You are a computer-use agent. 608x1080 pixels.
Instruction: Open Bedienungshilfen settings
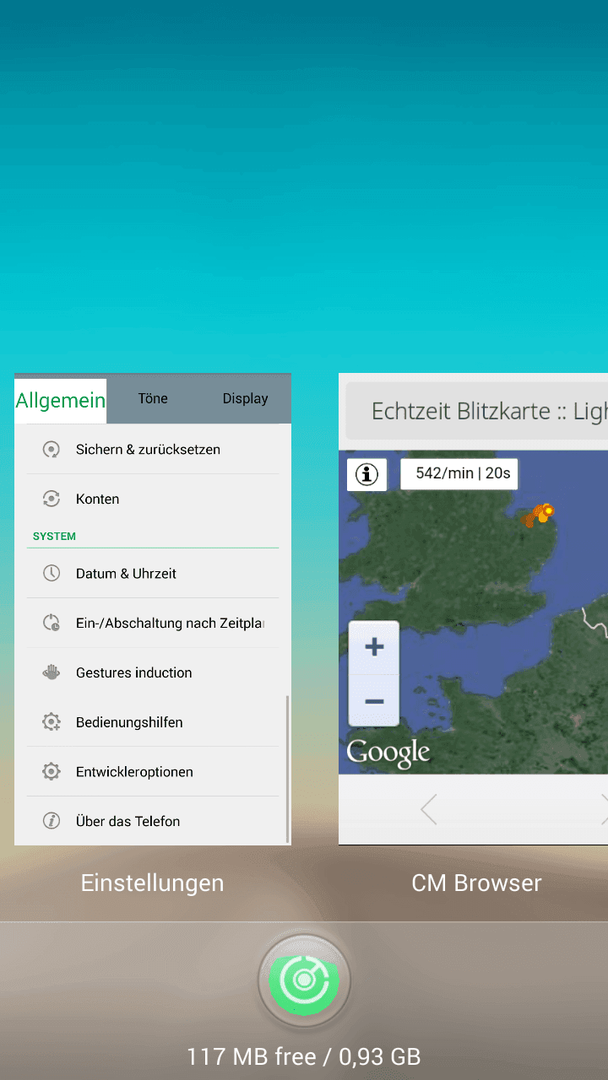[153, 722]
